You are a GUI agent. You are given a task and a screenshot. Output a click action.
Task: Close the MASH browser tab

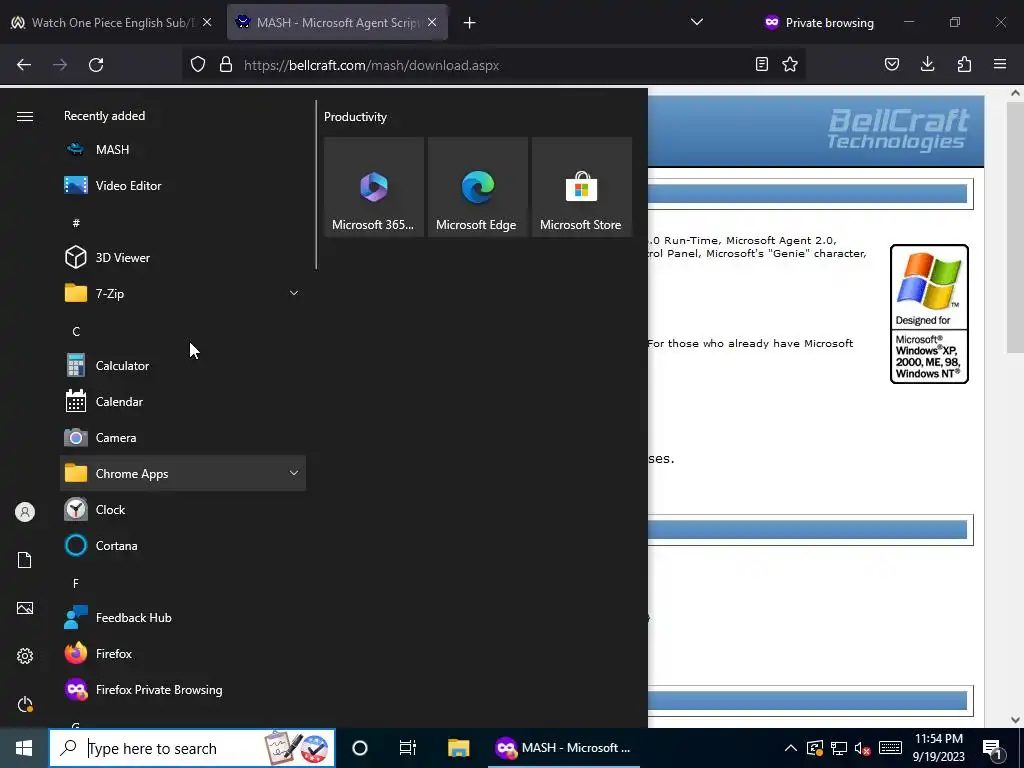click(x=432, y=22)
